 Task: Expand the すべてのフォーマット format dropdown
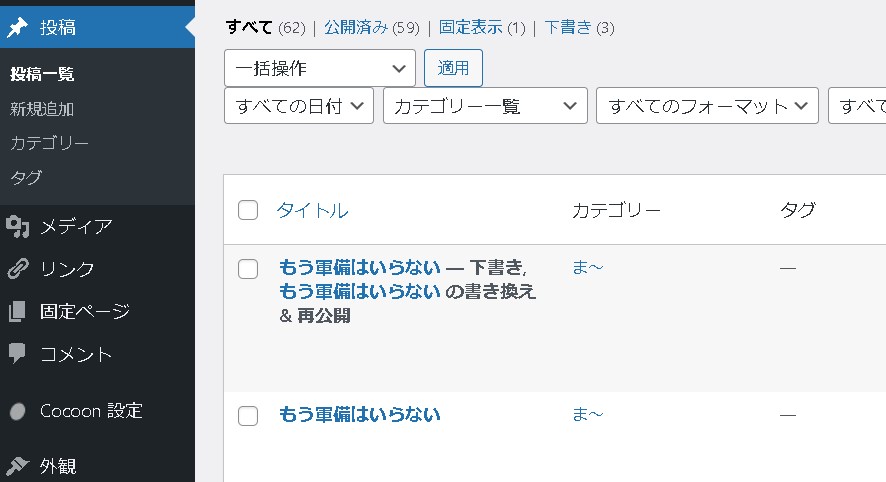(x=707, y=106)
